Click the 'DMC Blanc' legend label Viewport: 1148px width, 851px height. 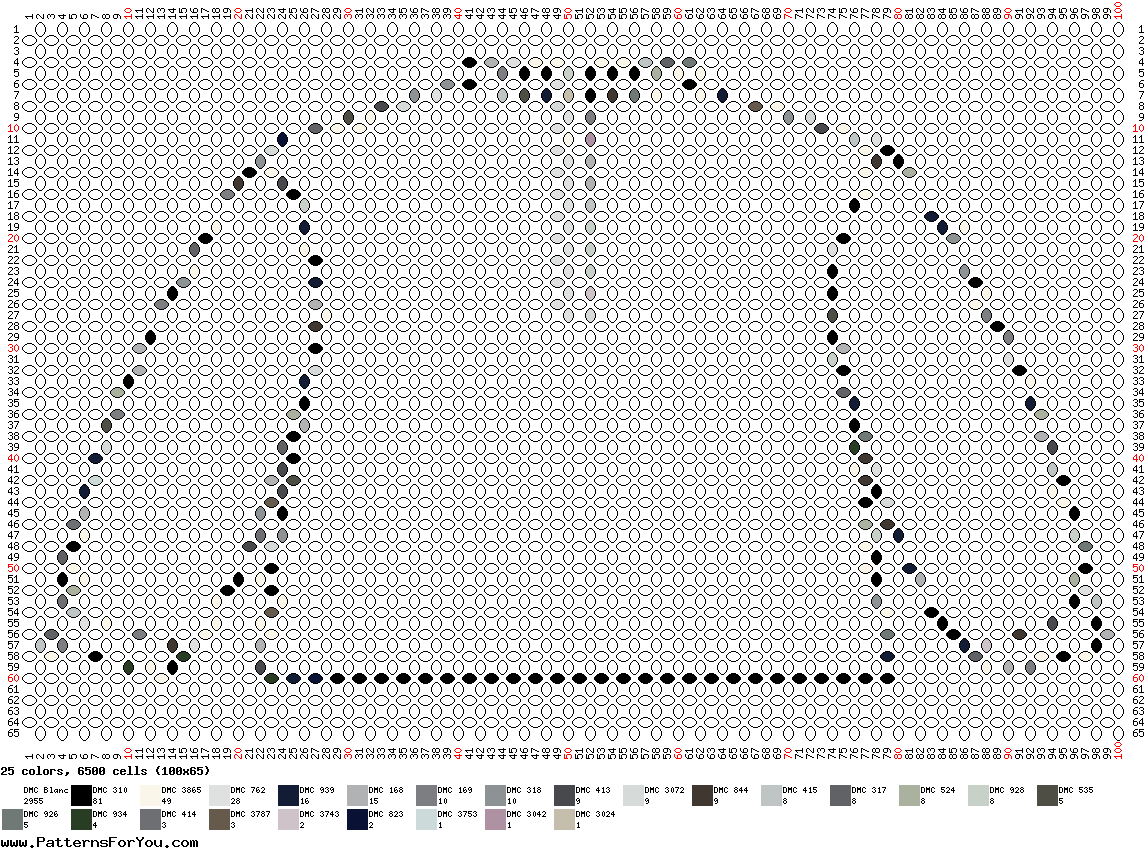tap(45, 790)
